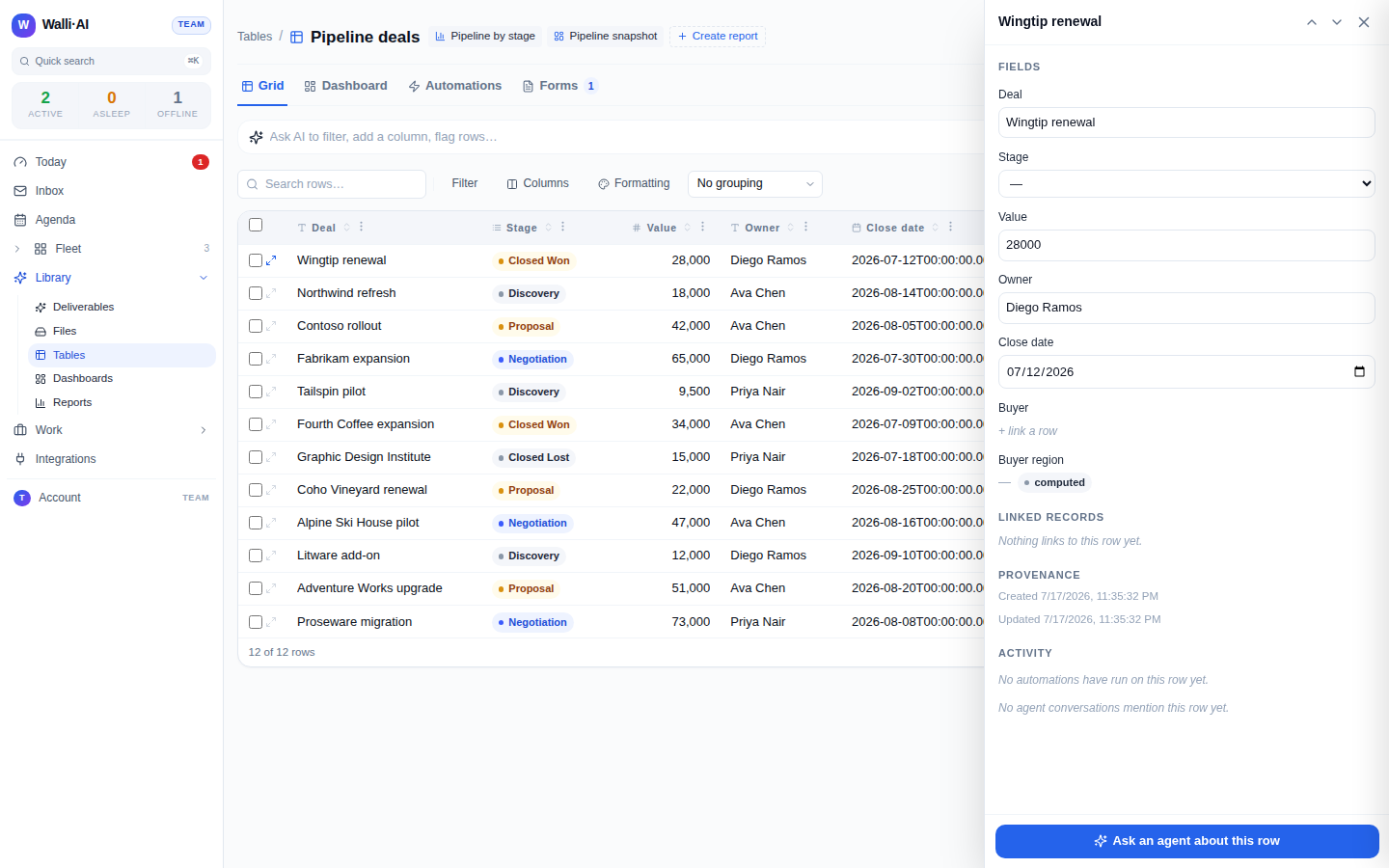Open the Pipeline by stage report
This screenshot has height=868, width=1389.
[485, 37]
